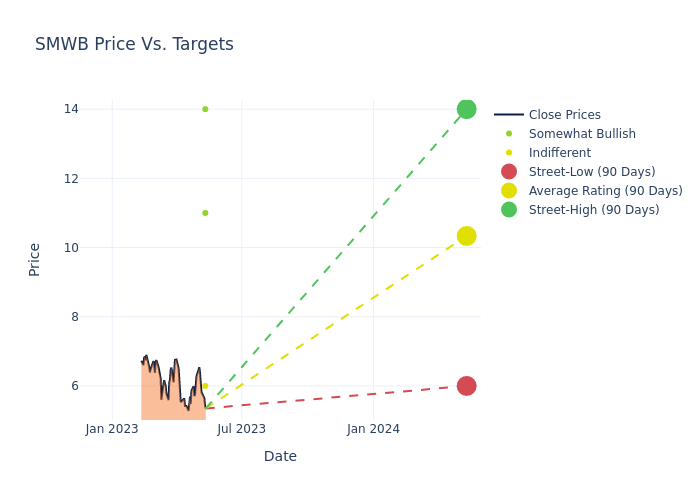Image resolution: width=700 pixels, height=500 pixels.
Task: Click the chart title SMWB Price Vs. Targets
Action: tap(134, 45)
